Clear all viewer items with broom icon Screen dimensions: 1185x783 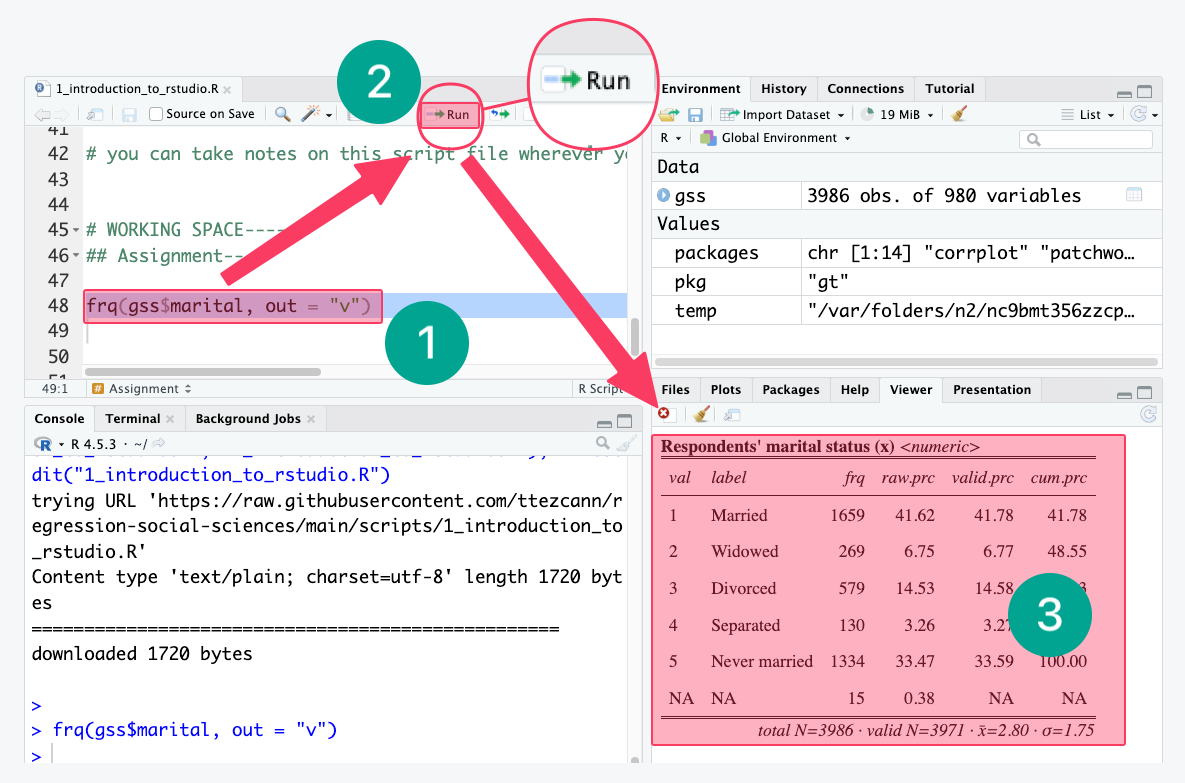[x=701, y=414]
